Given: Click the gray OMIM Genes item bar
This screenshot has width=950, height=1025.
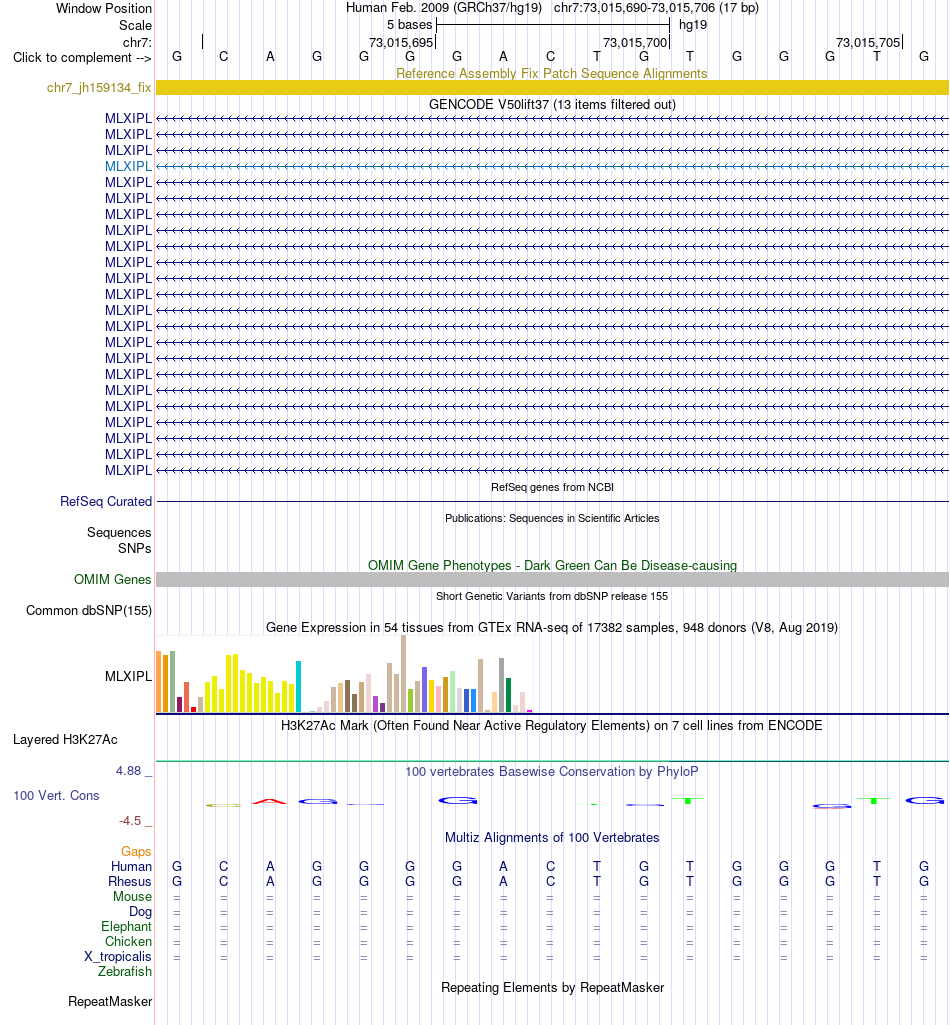Looking at the screenshot, I should click(x=552, y=579).
